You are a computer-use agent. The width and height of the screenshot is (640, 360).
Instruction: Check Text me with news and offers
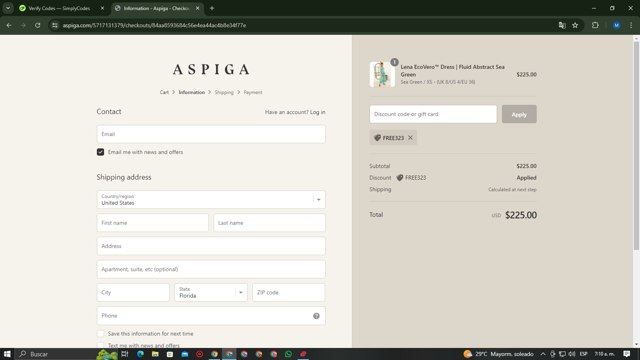pyautogui.click(x=100, y=345)
